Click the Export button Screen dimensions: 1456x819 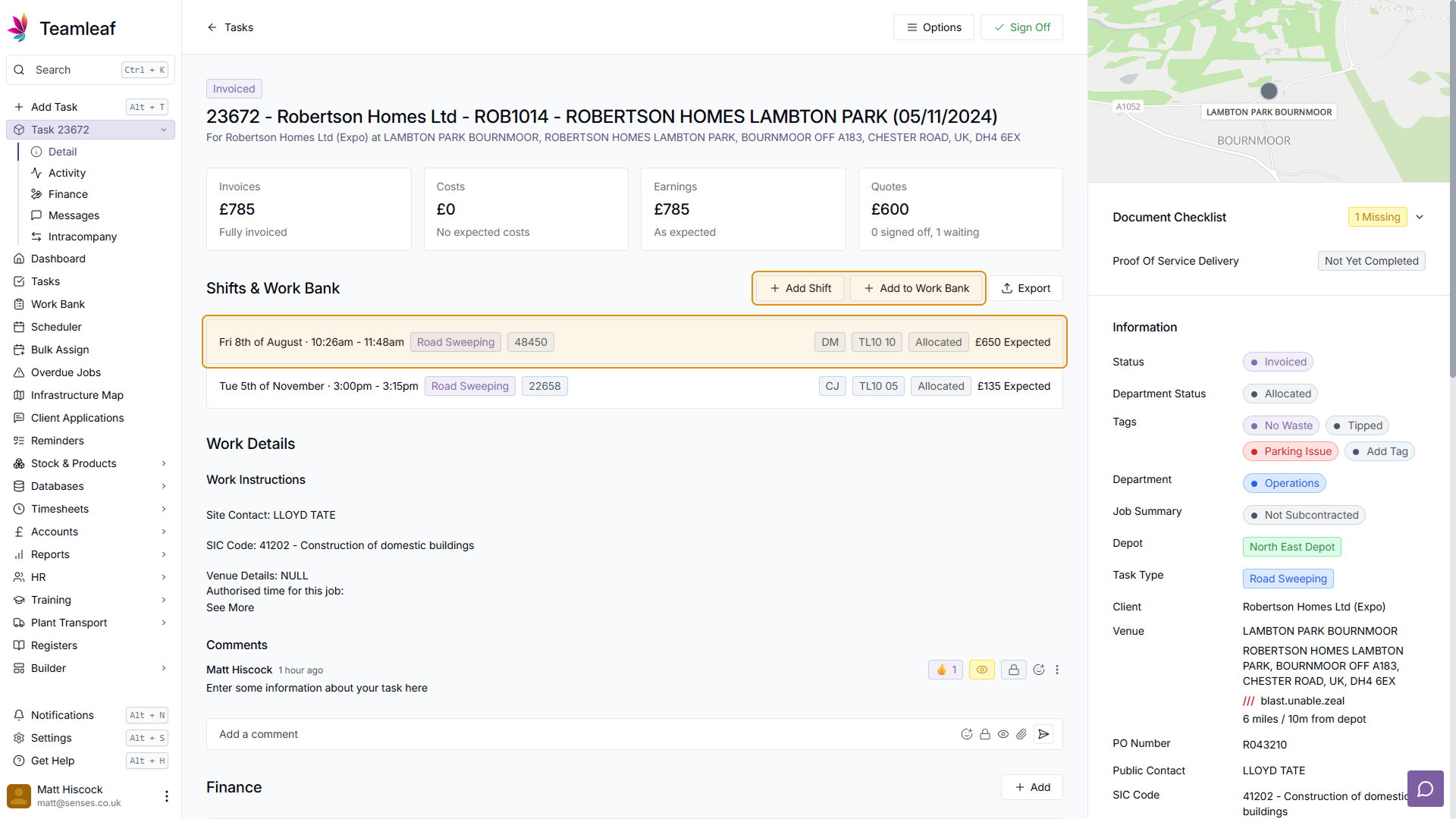point(1025,288)
